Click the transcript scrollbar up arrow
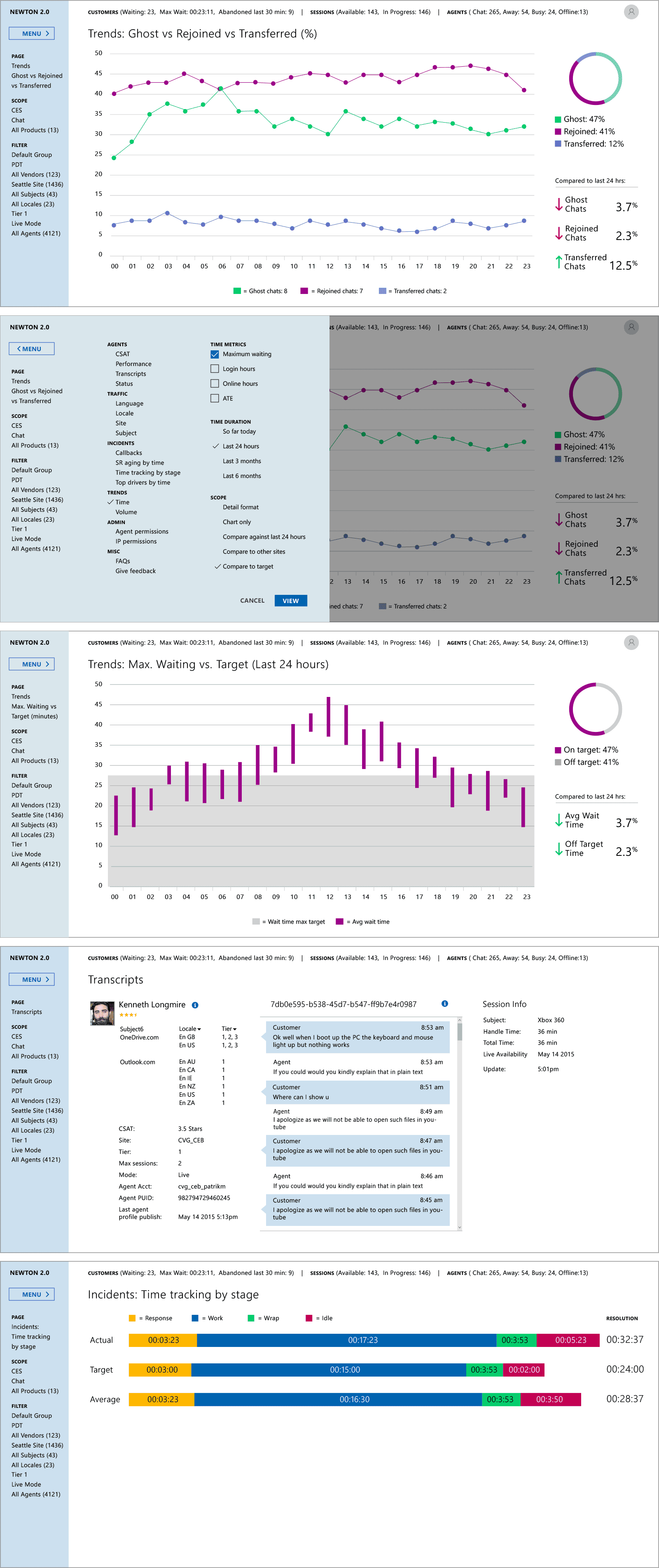659x1568 pixels. coord(460,1020)
